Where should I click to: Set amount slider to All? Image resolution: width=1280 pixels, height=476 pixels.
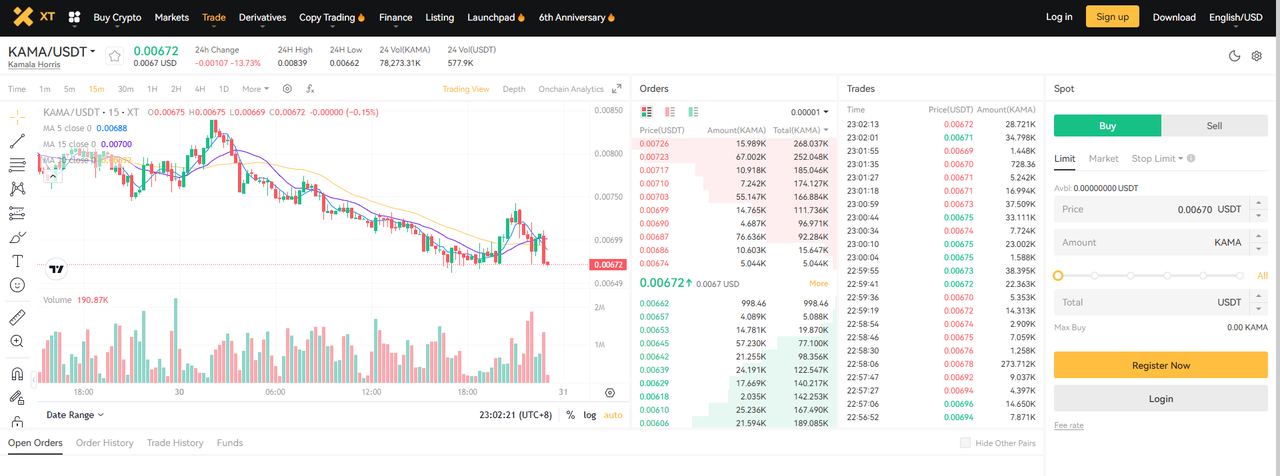1262,275
